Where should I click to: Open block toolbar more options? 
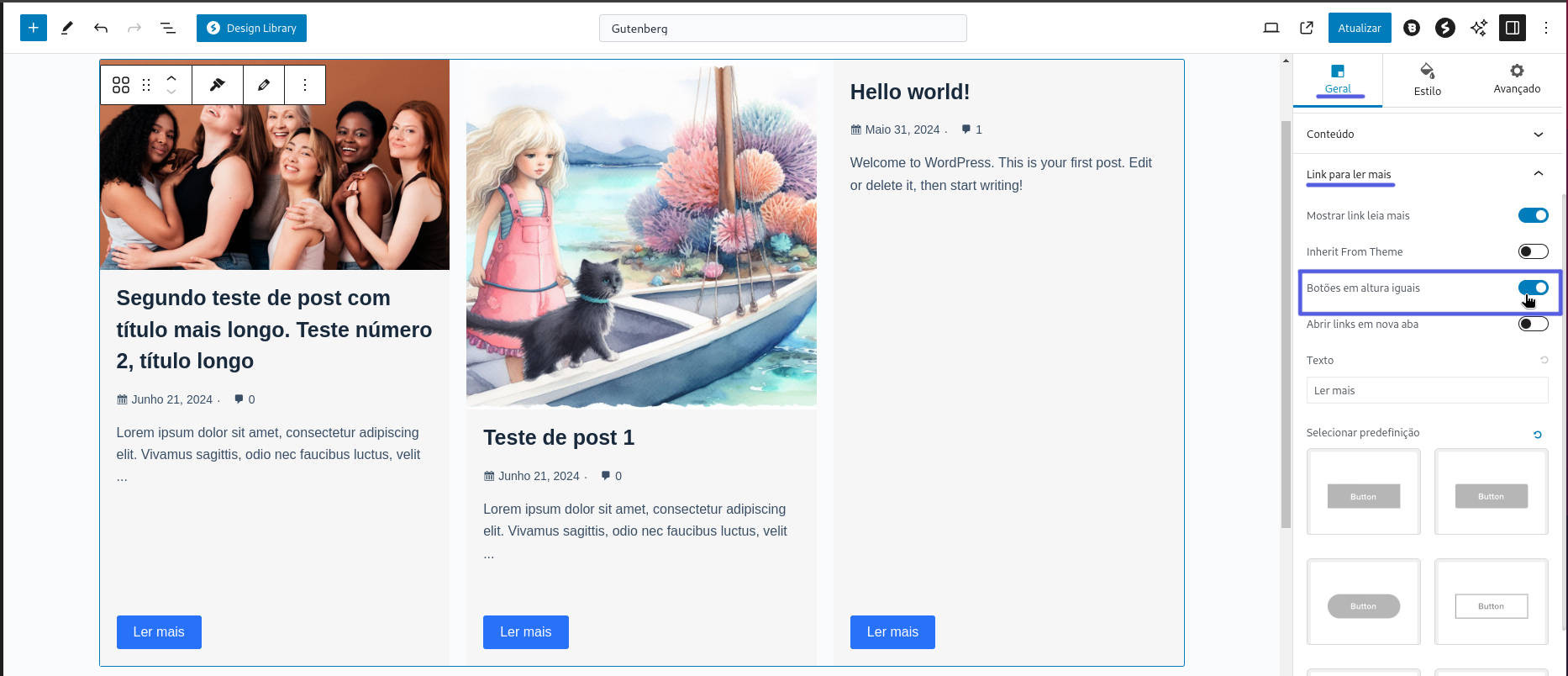(x=305, y=85)
